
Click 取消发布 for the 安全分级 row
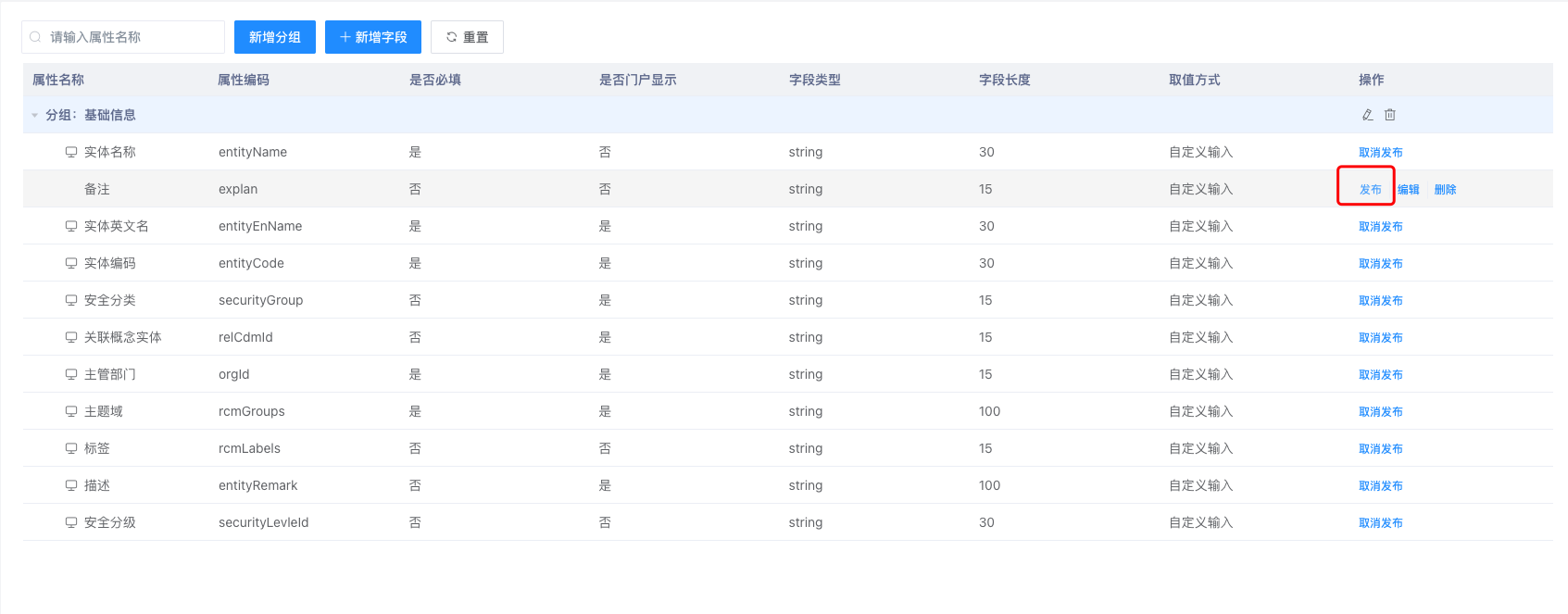1380,522
